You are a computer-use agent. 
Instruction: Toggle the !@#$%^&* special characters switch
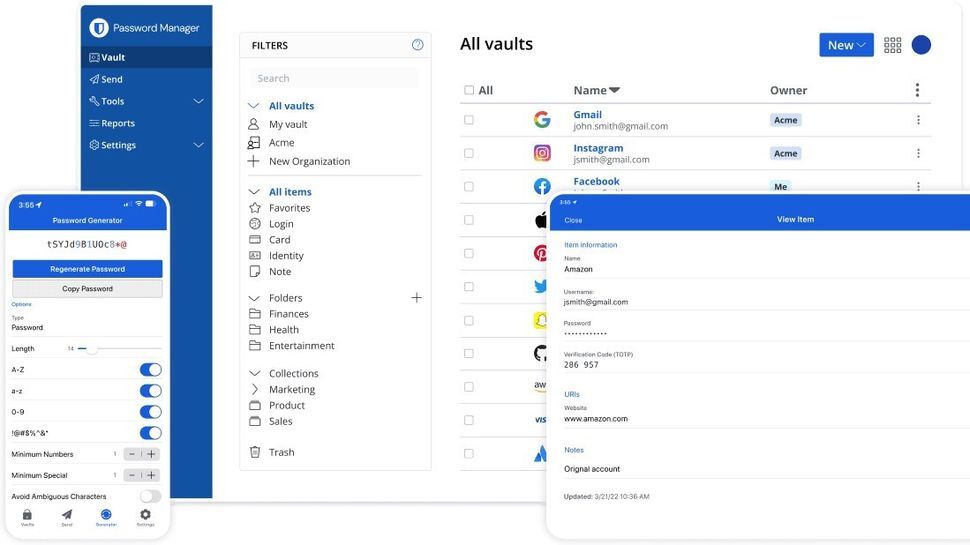(150, 432)
